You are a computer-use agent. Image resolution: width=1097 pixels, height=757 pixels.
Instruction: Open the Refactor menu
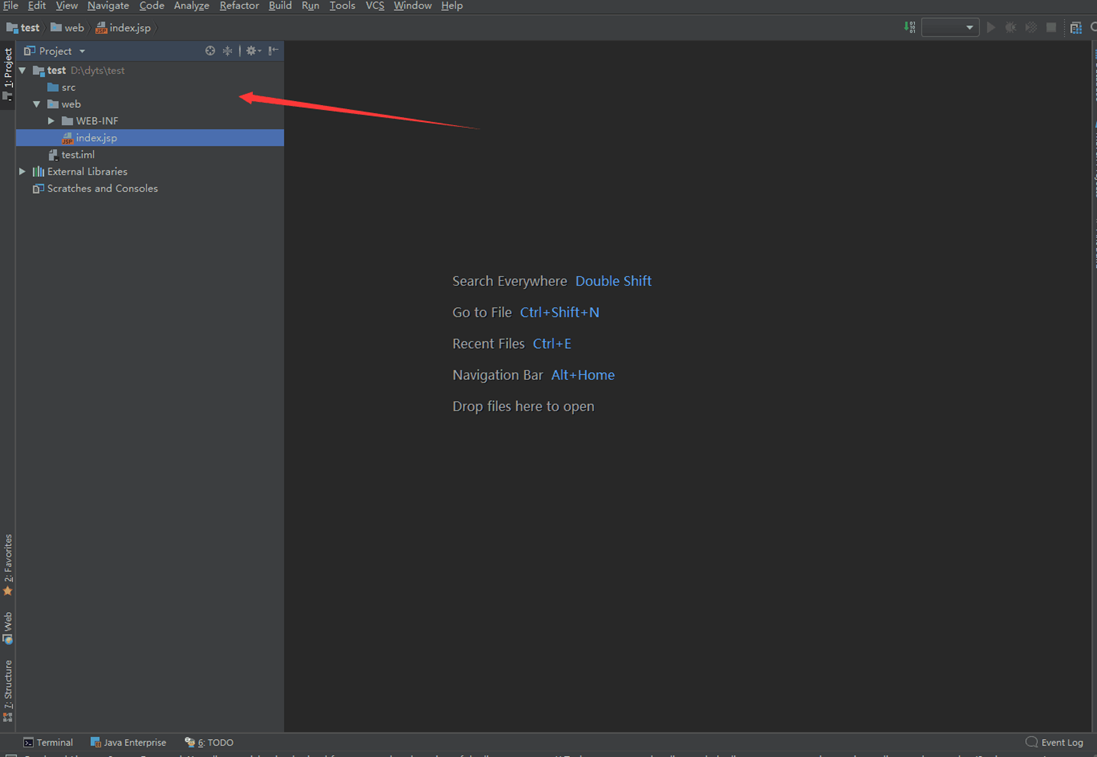tap(239, 6)
